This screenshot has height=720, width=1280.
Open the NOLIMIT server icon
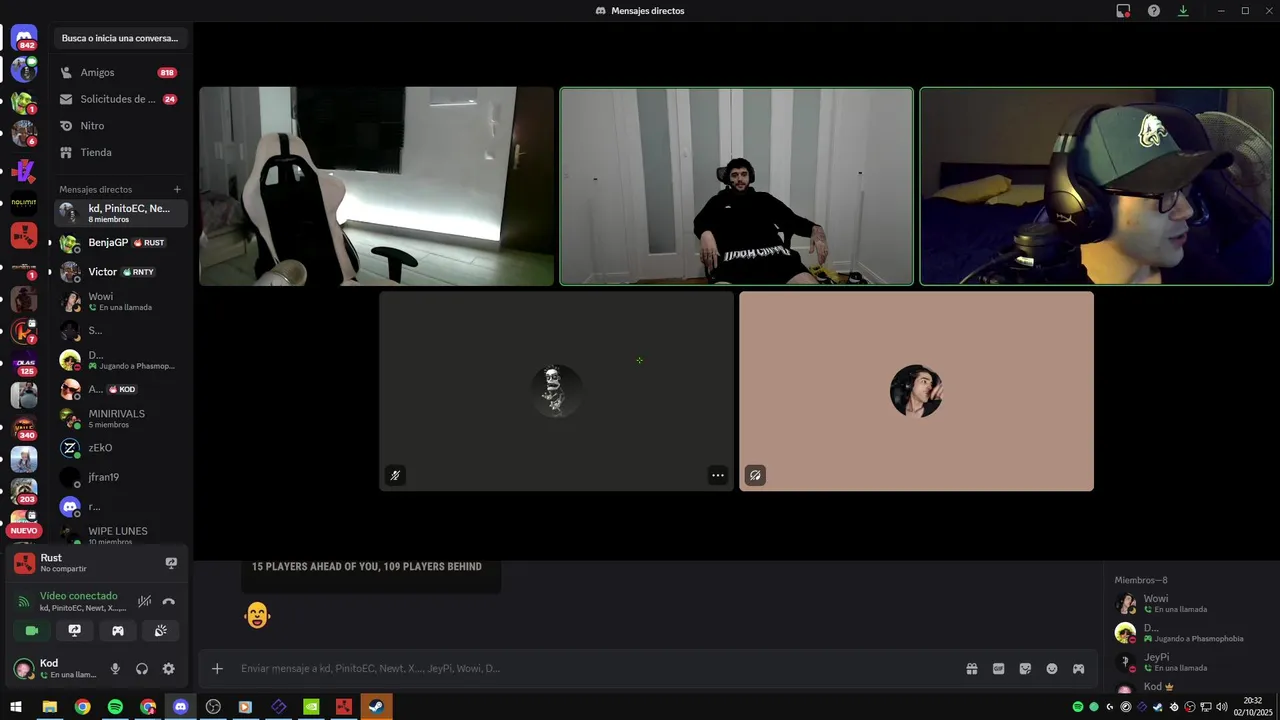pos(24,203)
